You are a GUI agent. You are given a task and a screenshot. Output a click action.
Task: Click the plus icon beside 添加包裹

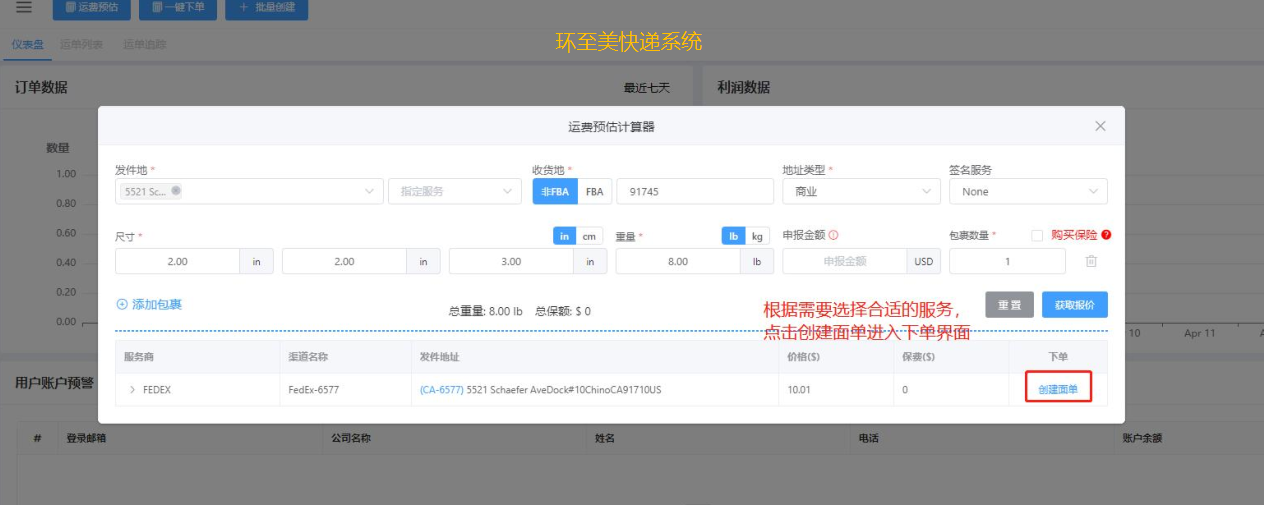pyautogui.click(x=122, y=304)
